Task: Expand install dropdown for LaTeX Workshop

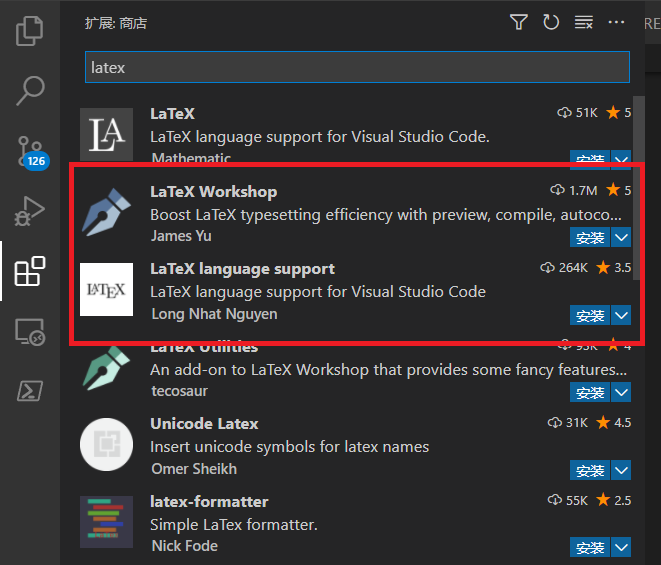Action: point(621,237)
